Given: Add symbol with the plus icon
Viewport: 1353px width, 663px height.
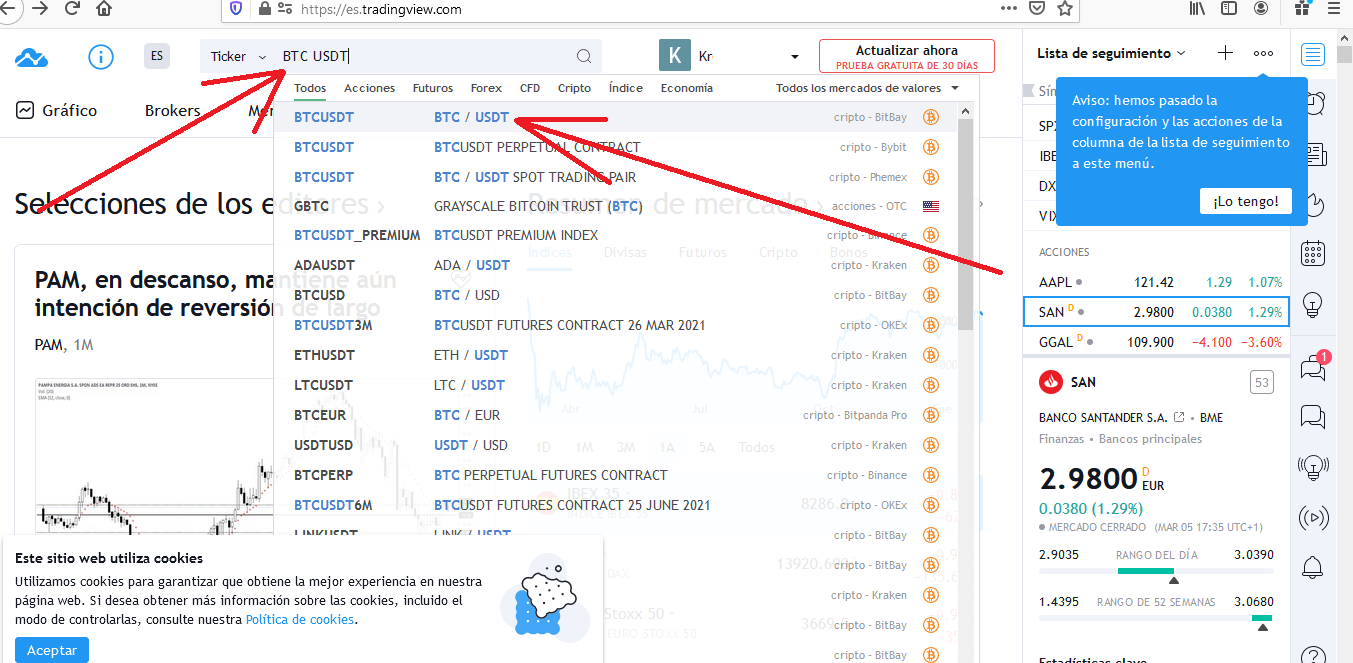Looking at the screenshot, I should point(1225,53).
